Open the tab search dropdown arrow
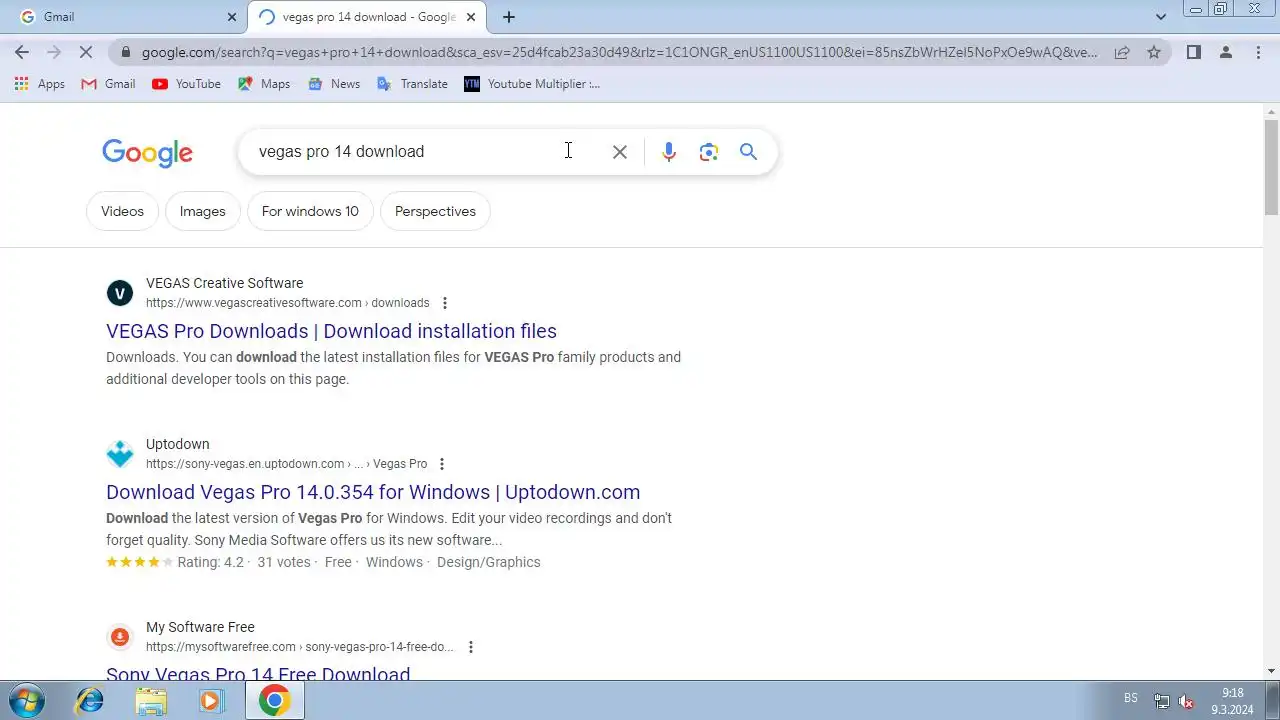Image resolution: width=1280 pixels, height=720 pixels. coord(1161,17)
